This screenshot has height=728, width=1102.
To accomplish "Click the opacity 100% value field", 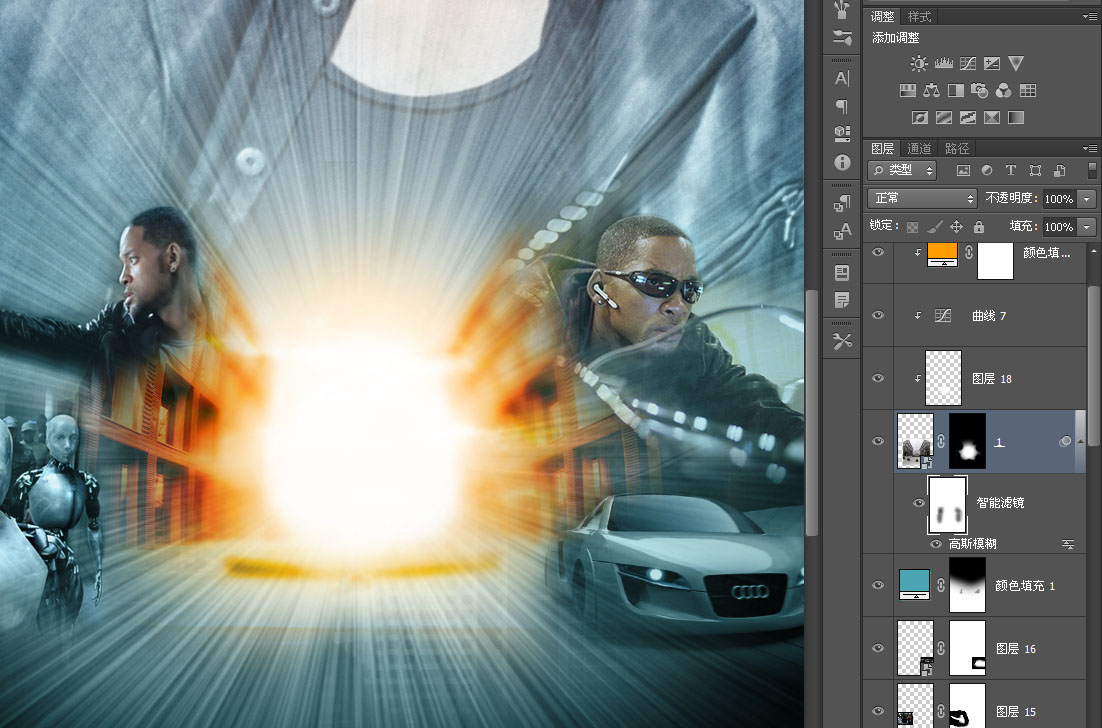I will (x=1058, y=199).
